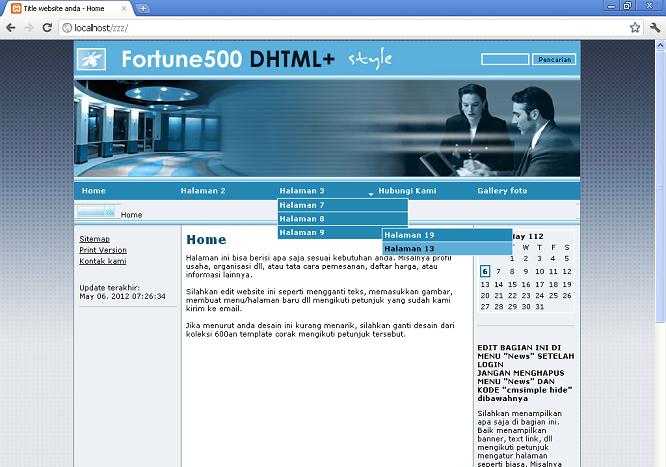The width and height of the screenshot is (666, 467).
Task: Click the browser tab 'Title website anda - Home'
Action: click(68, 8)
